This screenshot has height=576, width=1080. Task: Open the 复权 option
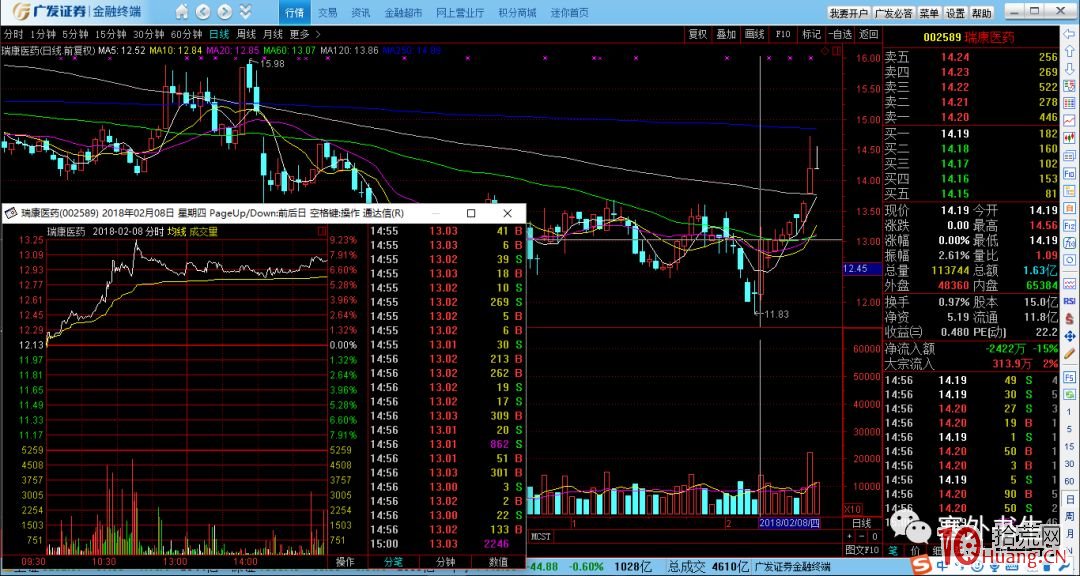coord(698,34)
